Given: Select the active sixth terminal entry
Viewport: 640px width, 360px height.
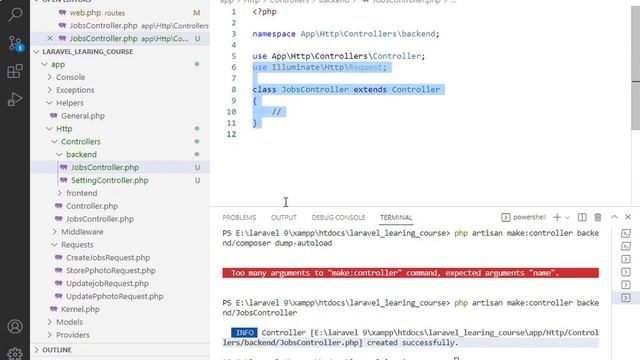Looking at the screenshot, I should coord(625,298).
